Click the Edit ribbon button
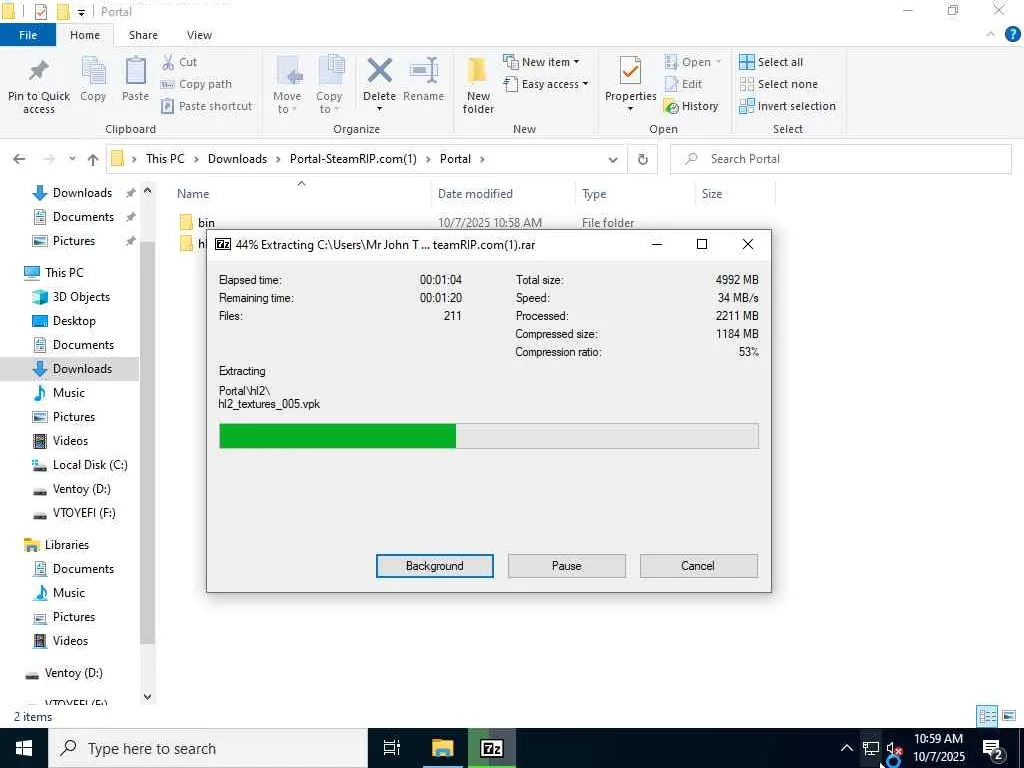The height and width of the screenshot is (768, 1024). tap(683, 84)
